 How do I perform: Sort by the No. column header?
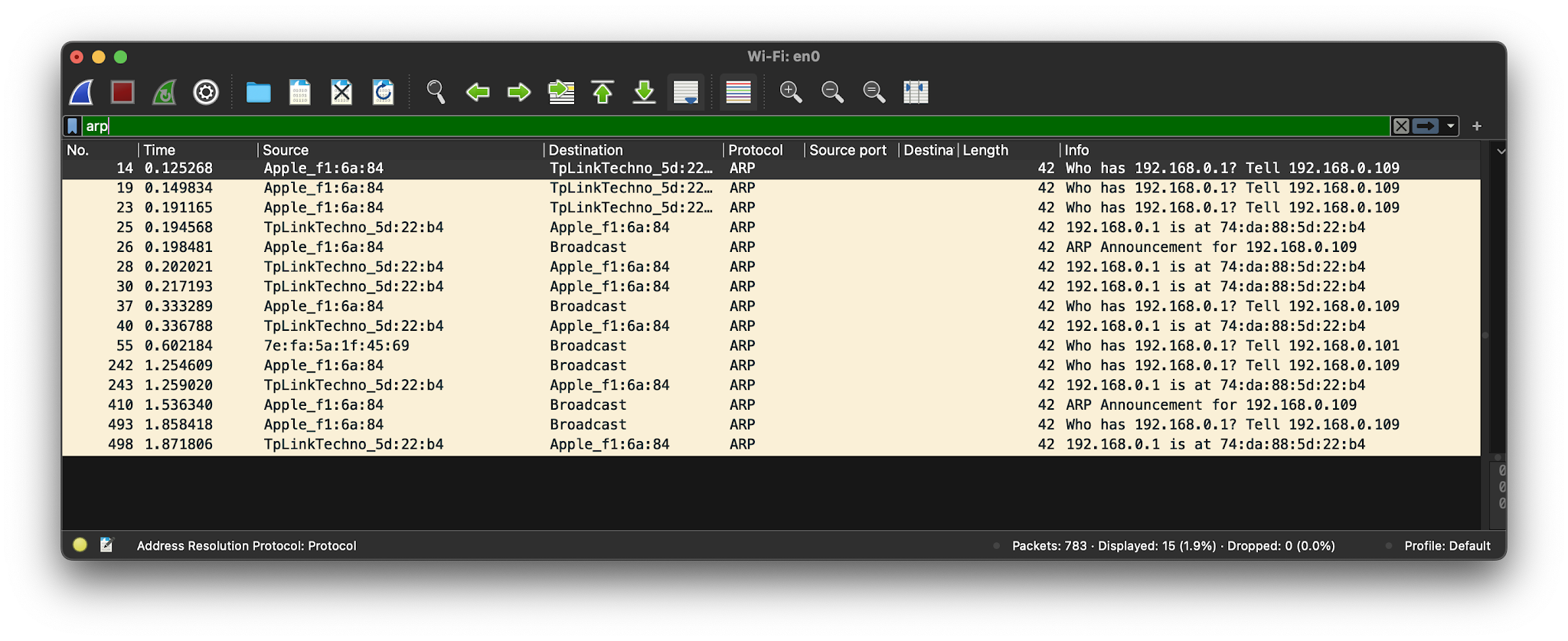click(100, 150)
